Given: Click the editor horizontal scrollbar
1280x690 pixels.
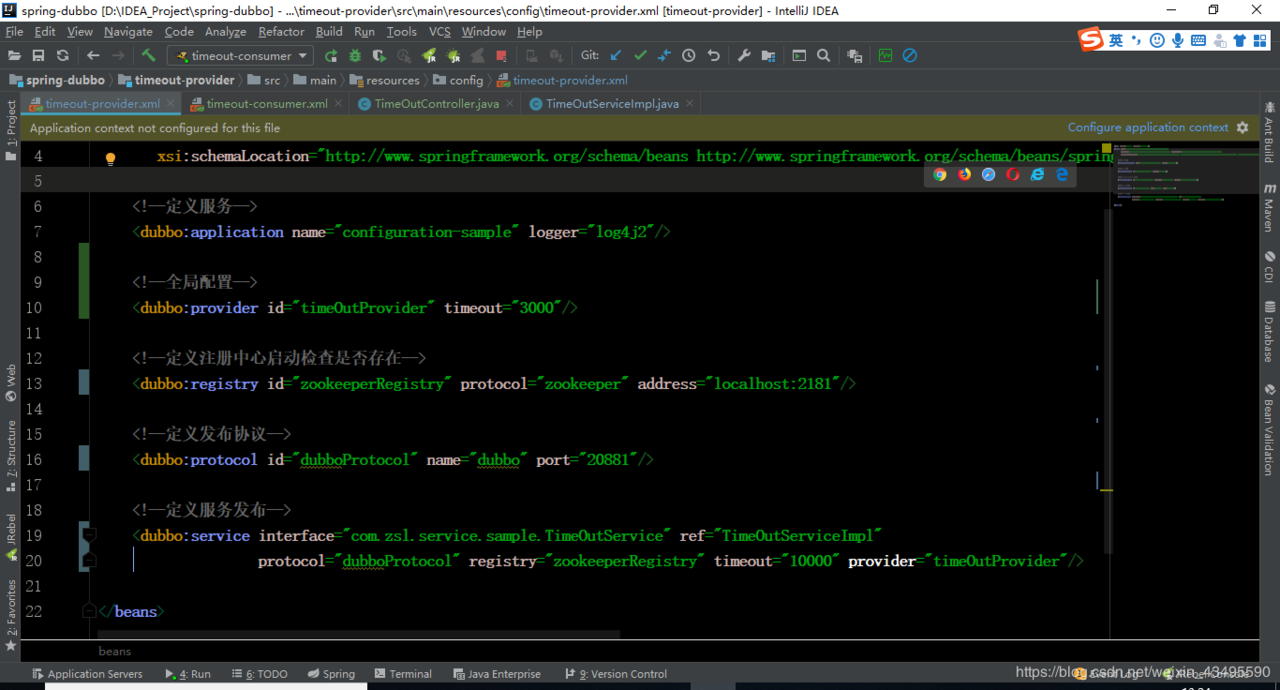Looking at the screenshot, I should click(360, 634).
